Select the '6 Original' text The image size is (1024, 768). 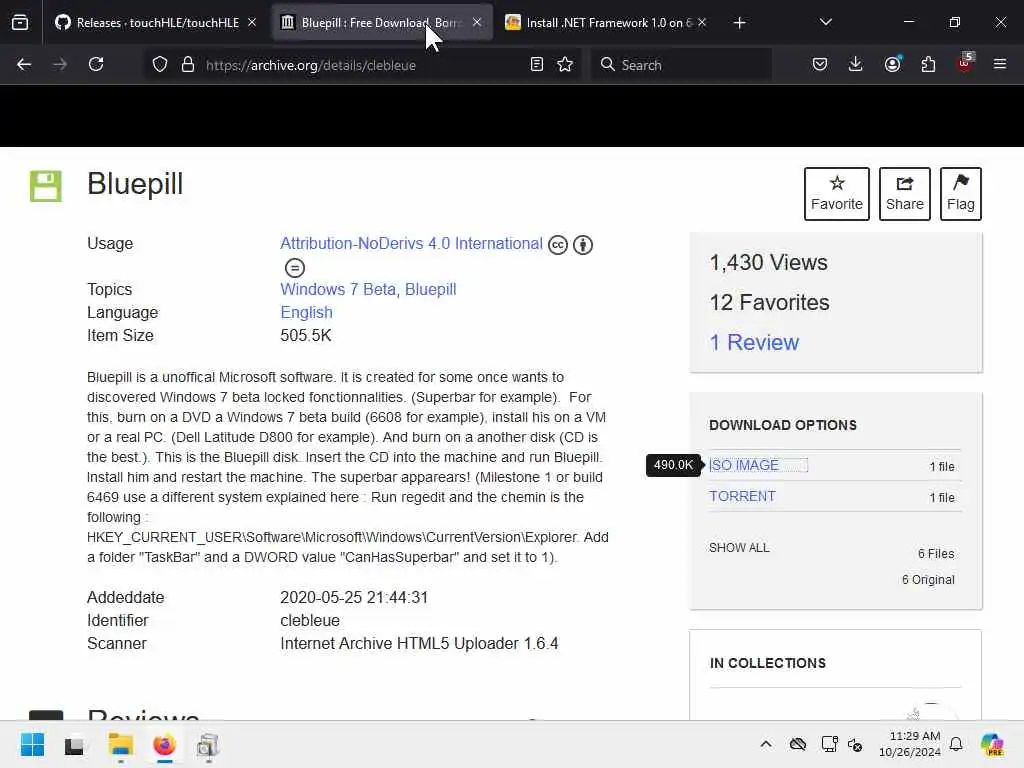click(x=928, y=580)
